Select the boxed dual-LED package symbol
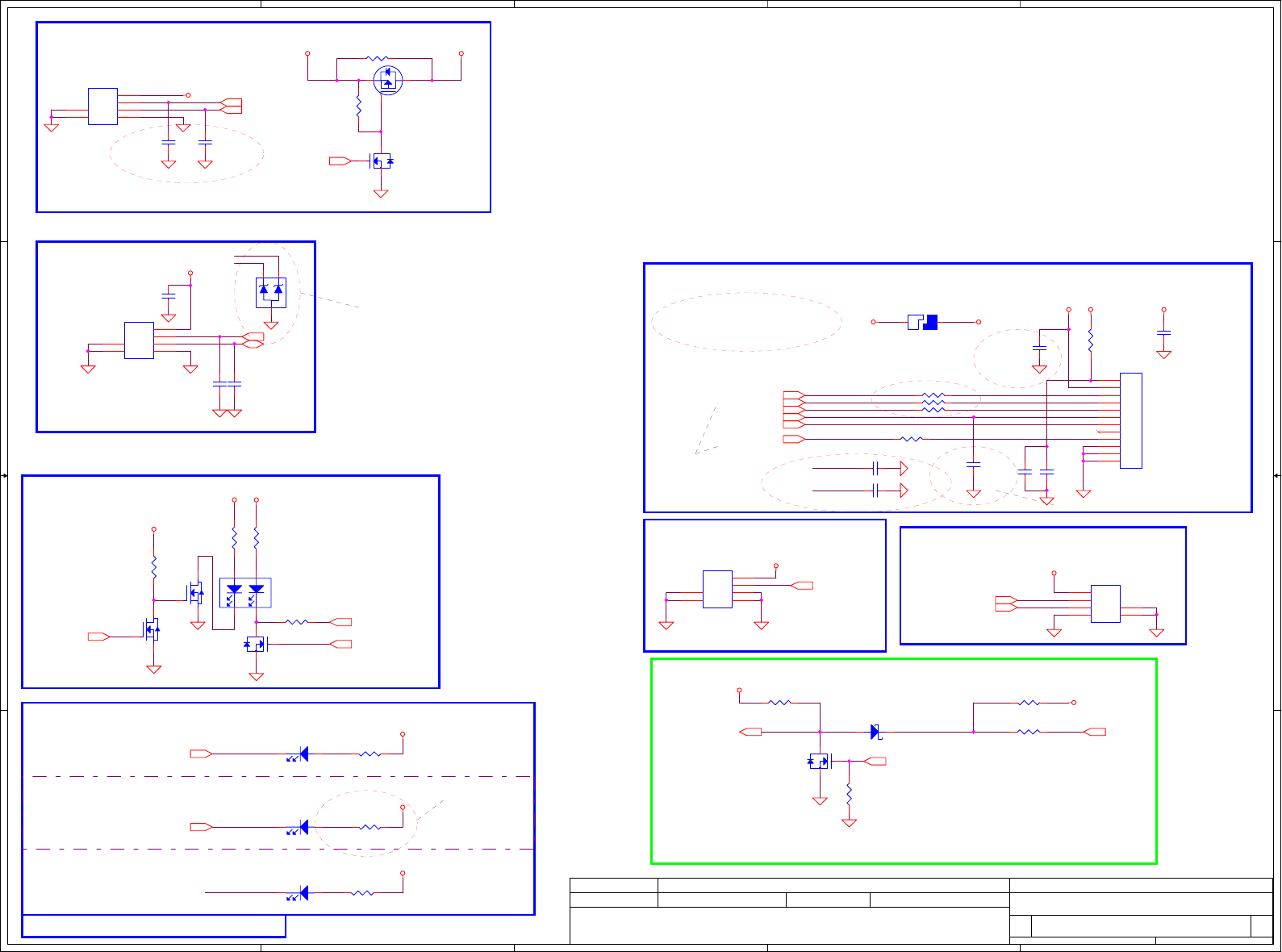The height and width of the screenshot is (952, 1282). [x=245, y=593]
